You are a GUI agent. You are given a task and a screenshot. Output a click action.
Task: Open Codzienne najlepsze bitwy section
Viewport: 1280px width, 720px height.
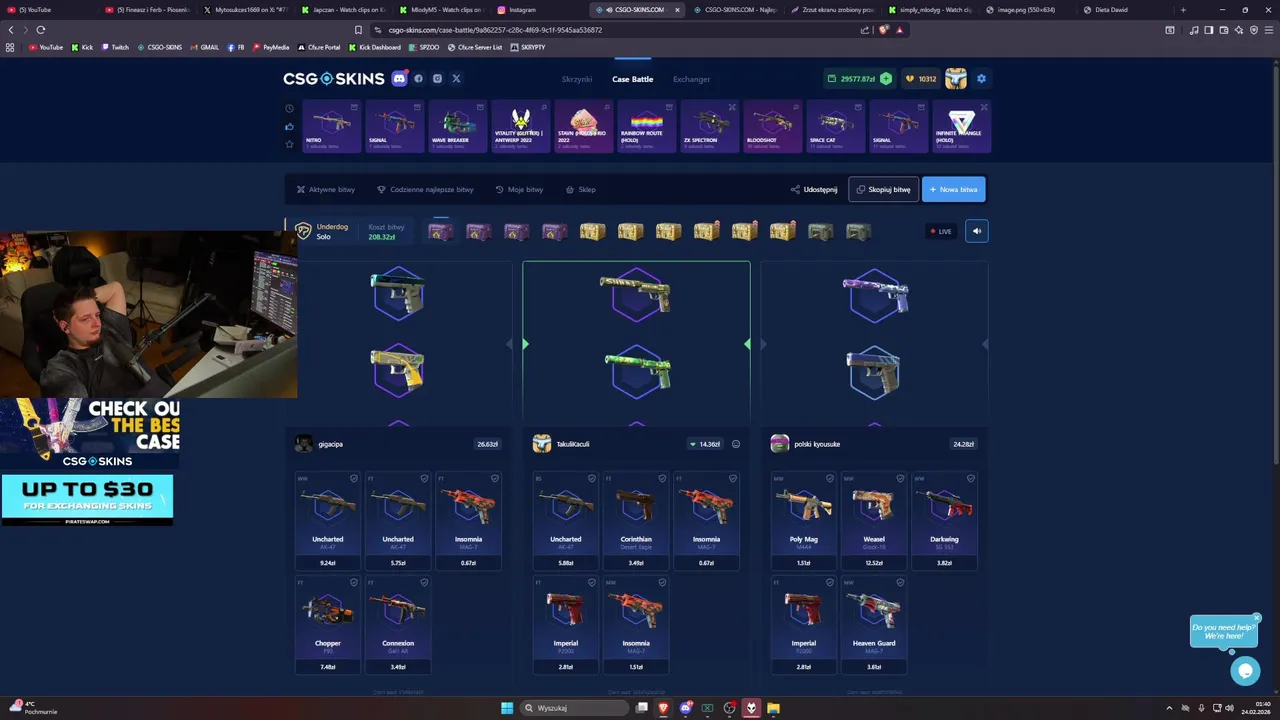tap(425, 189)
